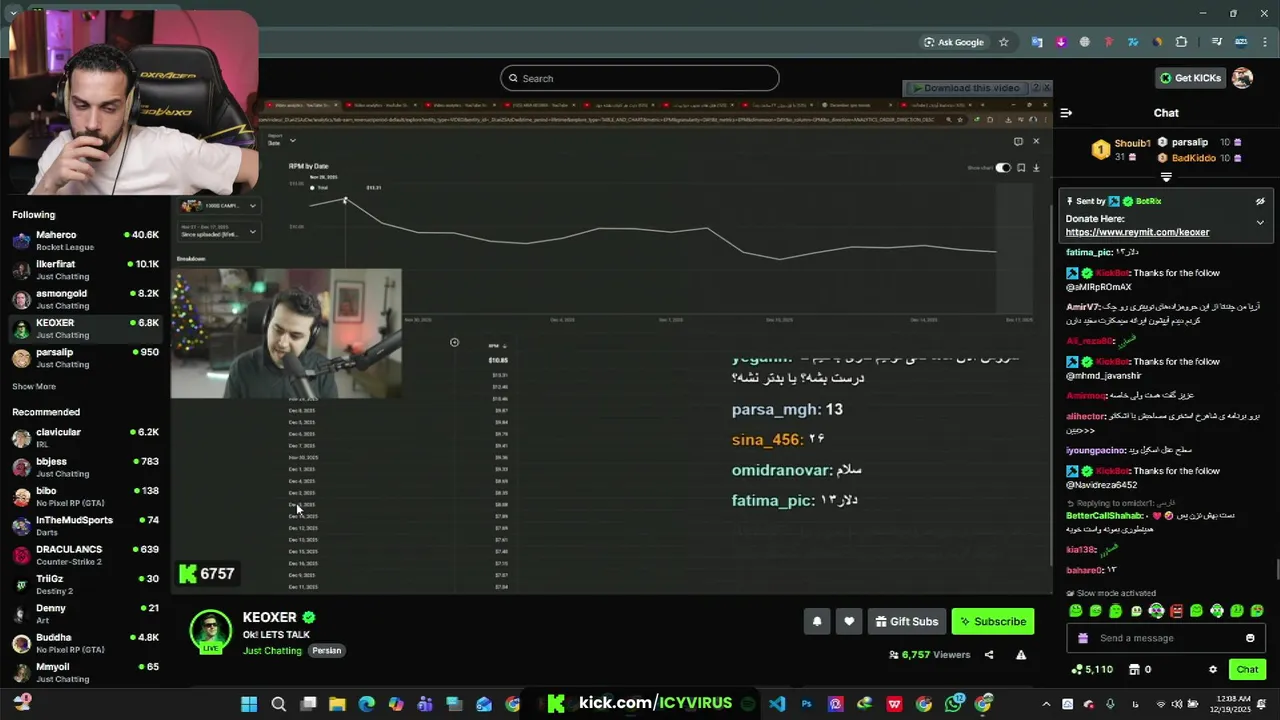Open the reymit.com/keoxer donate link
The height and width of the screenshot is (720, 1280).
click(x=1137, y=232)
